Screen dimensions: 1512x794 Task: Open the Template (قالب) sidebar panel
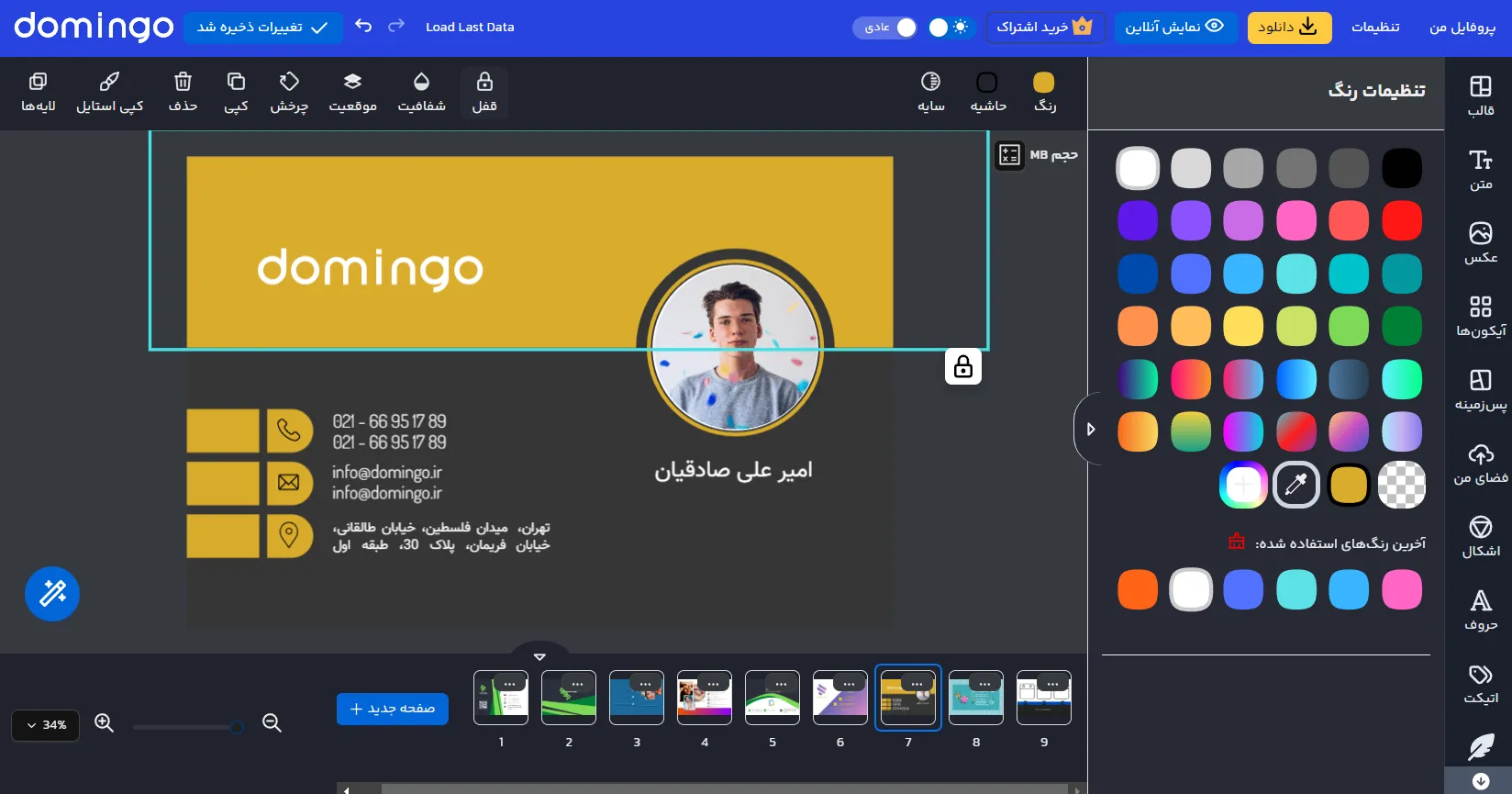pos(1481,96)
